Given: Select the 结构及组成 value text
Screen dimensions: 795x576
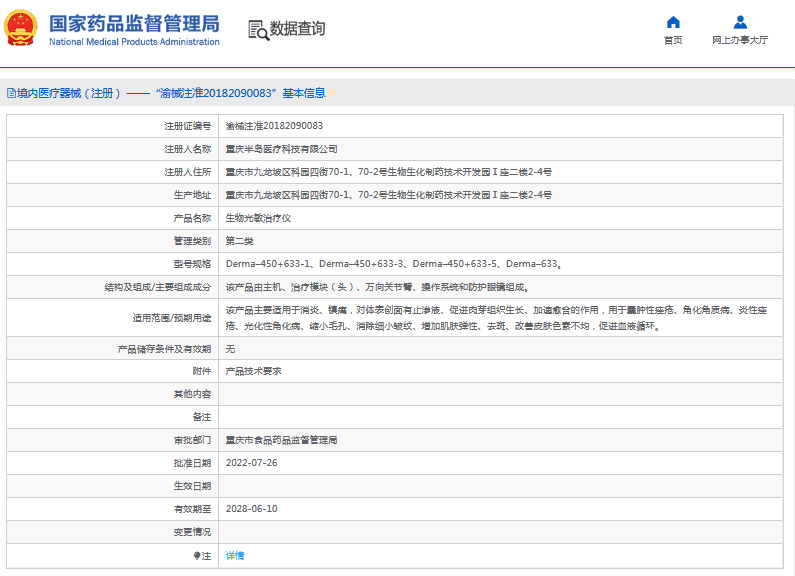Looking at the screenshot, I should click(377, 287).
